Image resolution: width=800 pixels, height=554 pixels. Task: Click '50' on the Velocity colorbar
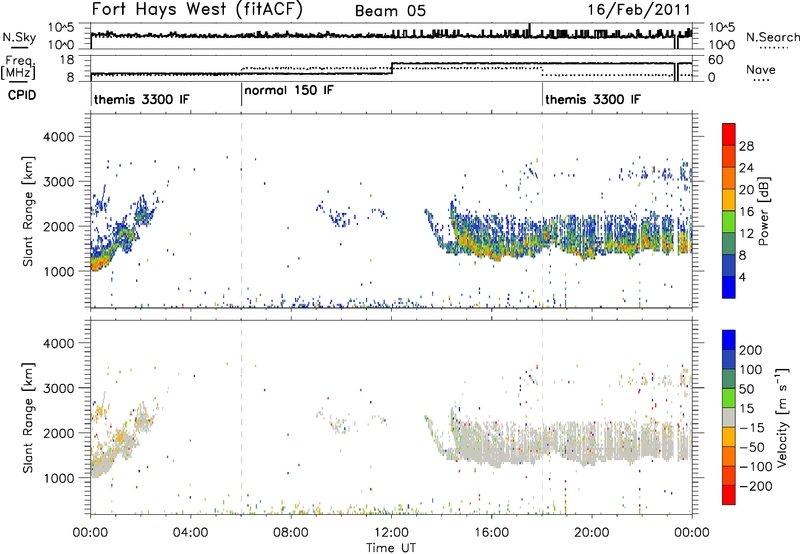(x=746, y=389)
